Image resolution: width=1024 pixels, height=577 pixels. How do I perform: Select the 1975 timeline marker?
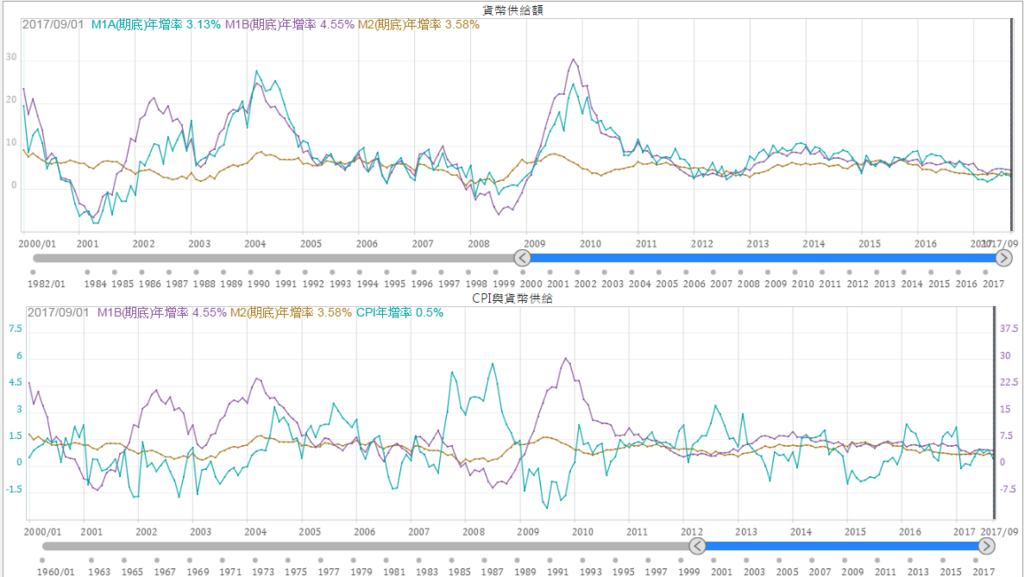coord(288,560)
